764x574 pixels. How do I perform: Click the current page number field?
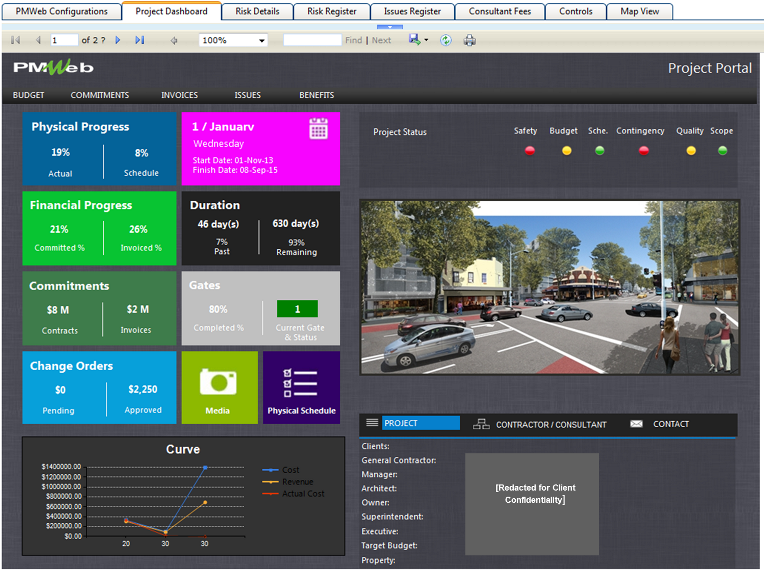pos(64,40)
